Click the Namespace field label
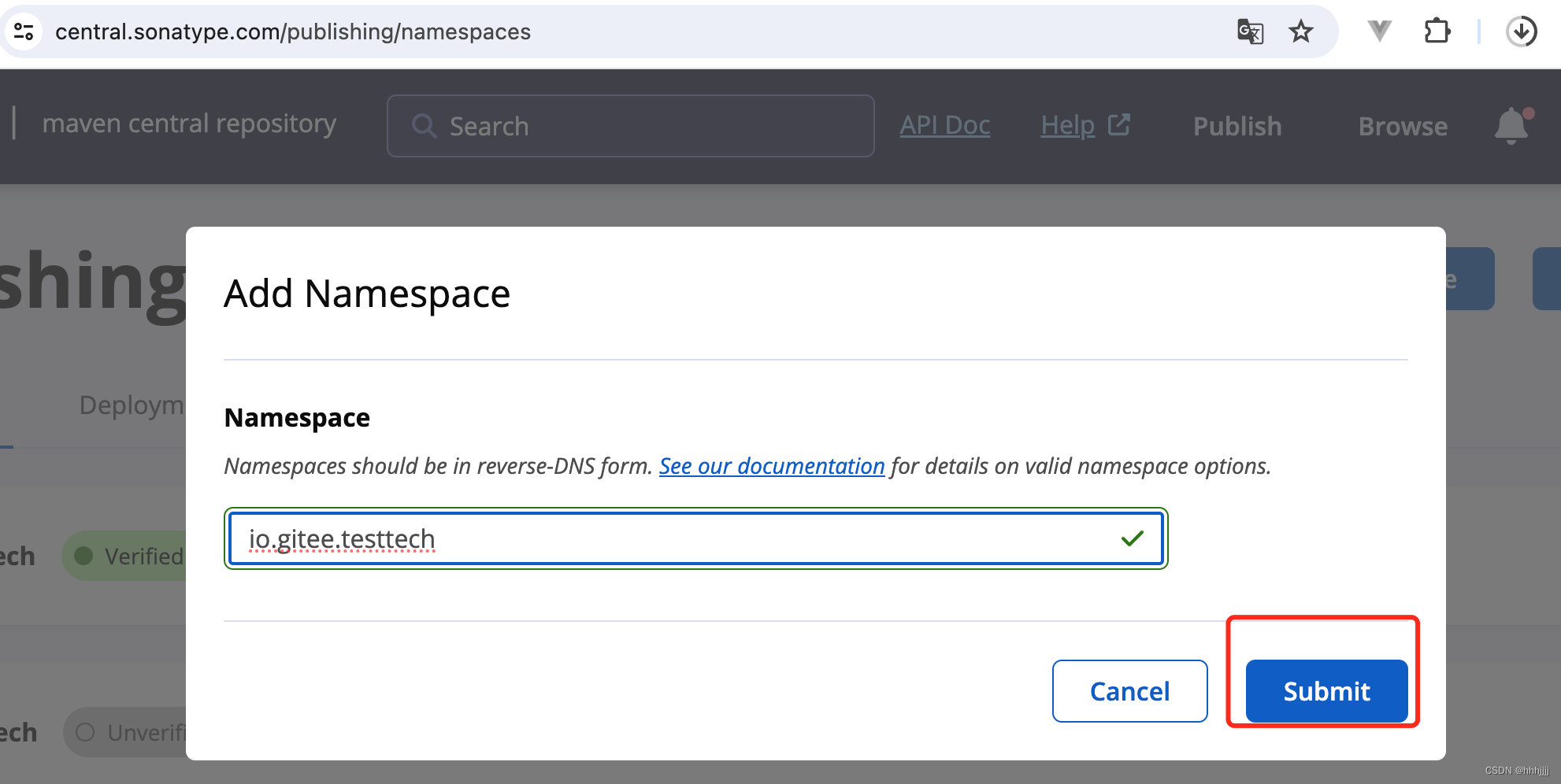Viewport: 1561px width, 784px height. 297,417
